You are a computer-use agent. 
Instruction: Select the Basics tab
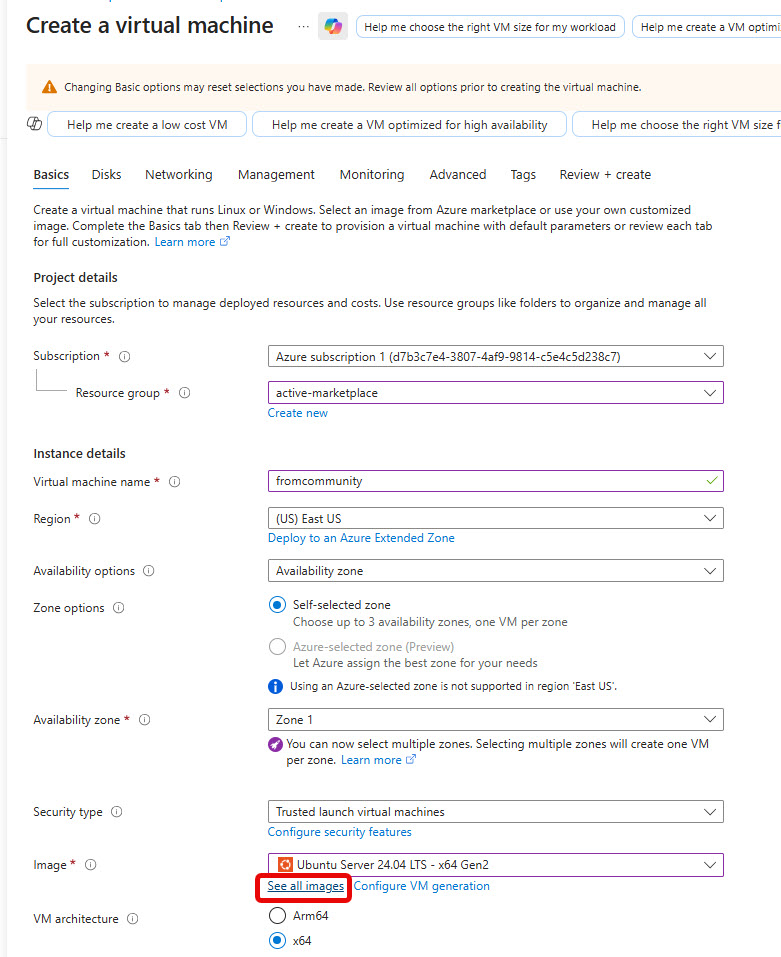pyautogui.click(x=51, y=175)
